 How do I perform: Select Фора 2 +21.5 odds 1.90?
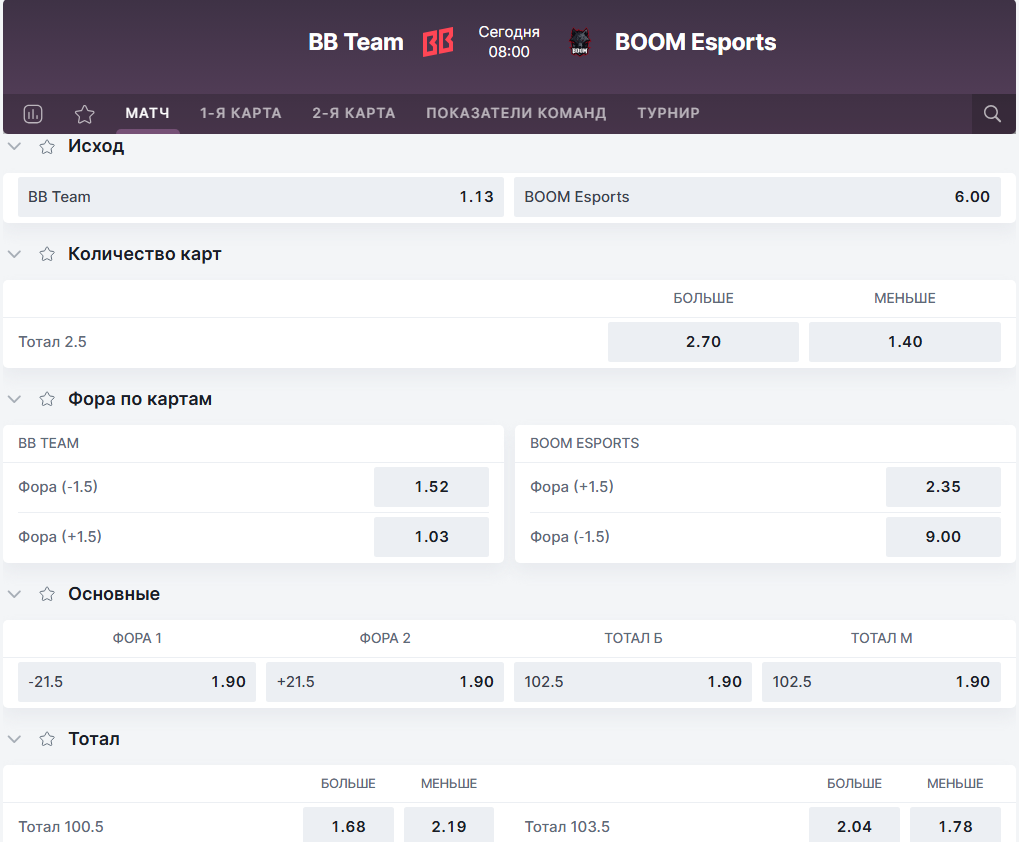(x=385, y=682)
